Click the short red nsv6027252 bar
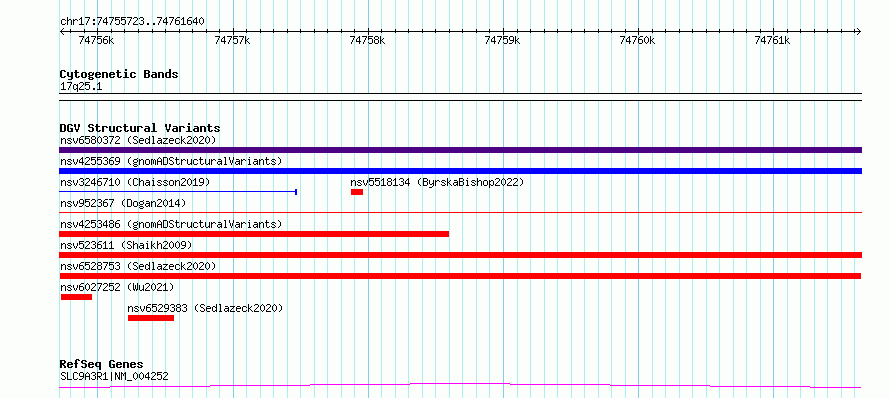The height and width of the screenshot is (398, 890). tap(76, 297)
